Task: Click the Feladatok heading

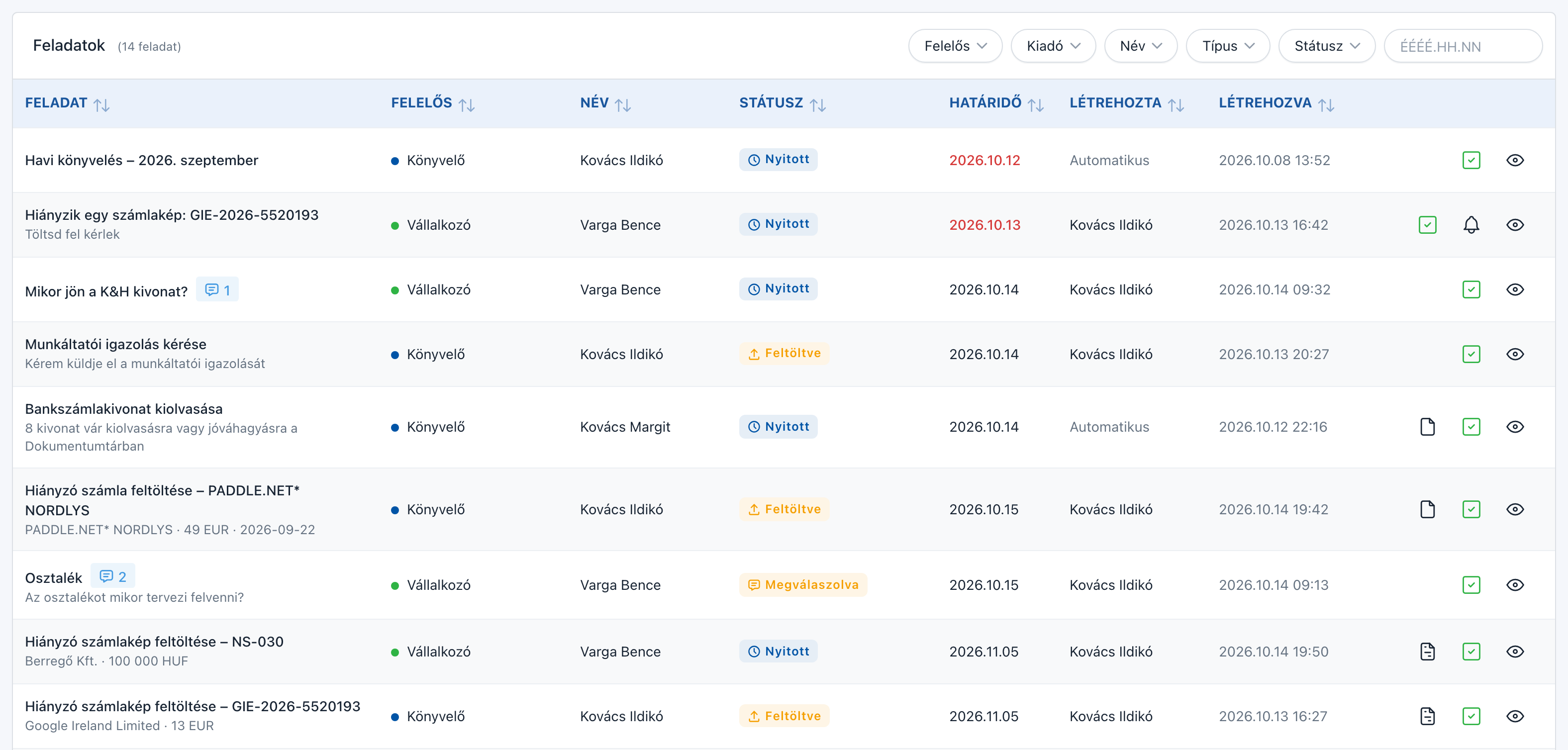Action: click(69, 46)
